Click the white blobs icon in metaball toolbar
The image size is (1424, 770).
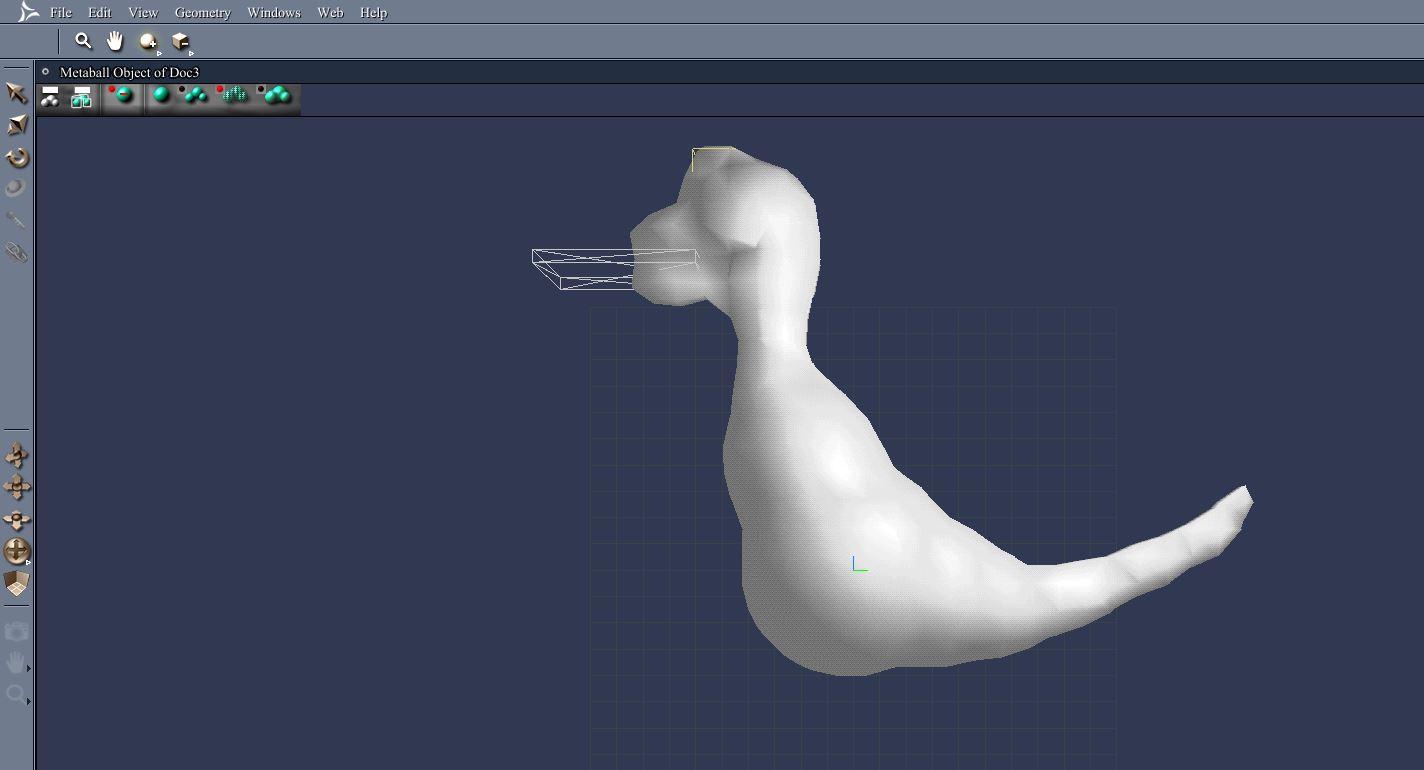pos(50,97)
